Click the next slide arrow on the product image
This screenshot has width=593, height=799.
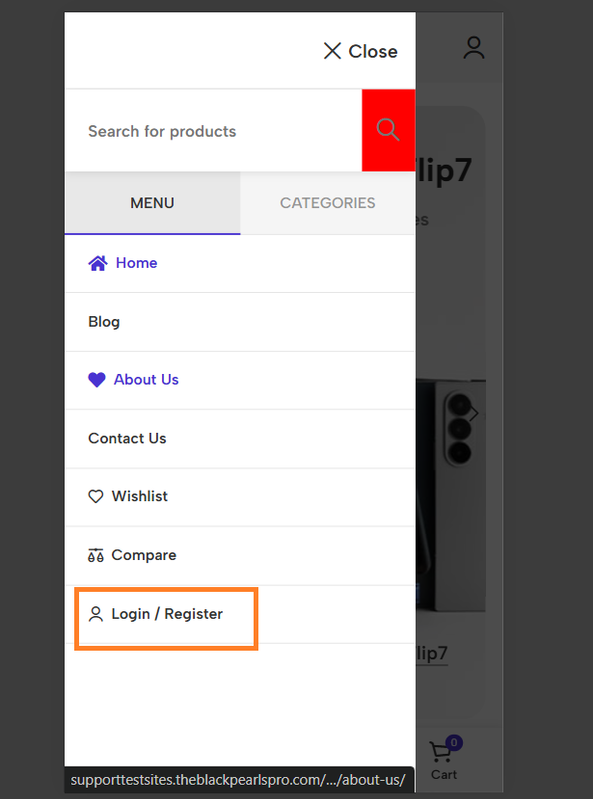[474, 413]
